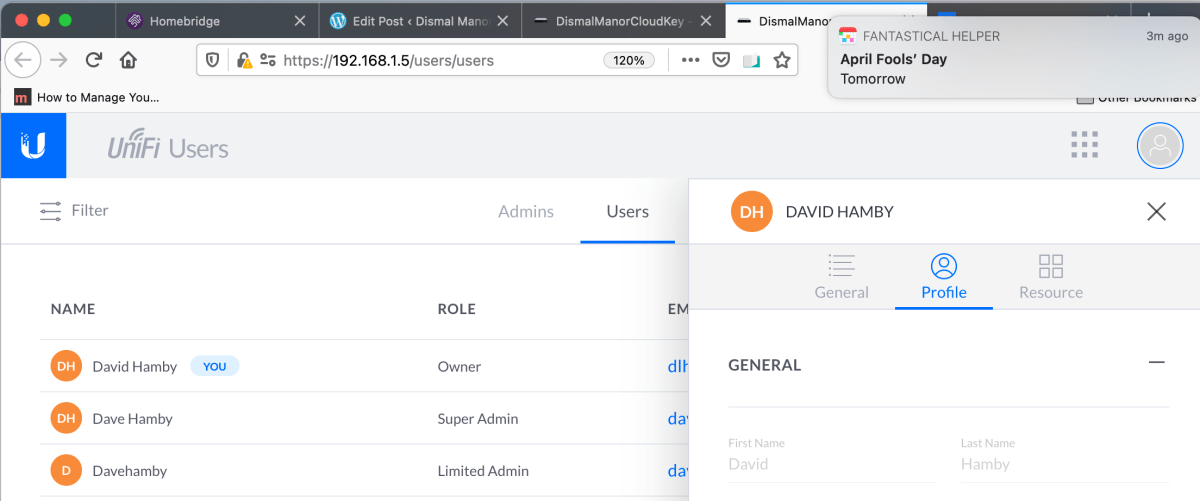Image resolution: width=1200 pixels, height=501 pixels.
Task: Open the General tab in panel
Action: point(841,277)
